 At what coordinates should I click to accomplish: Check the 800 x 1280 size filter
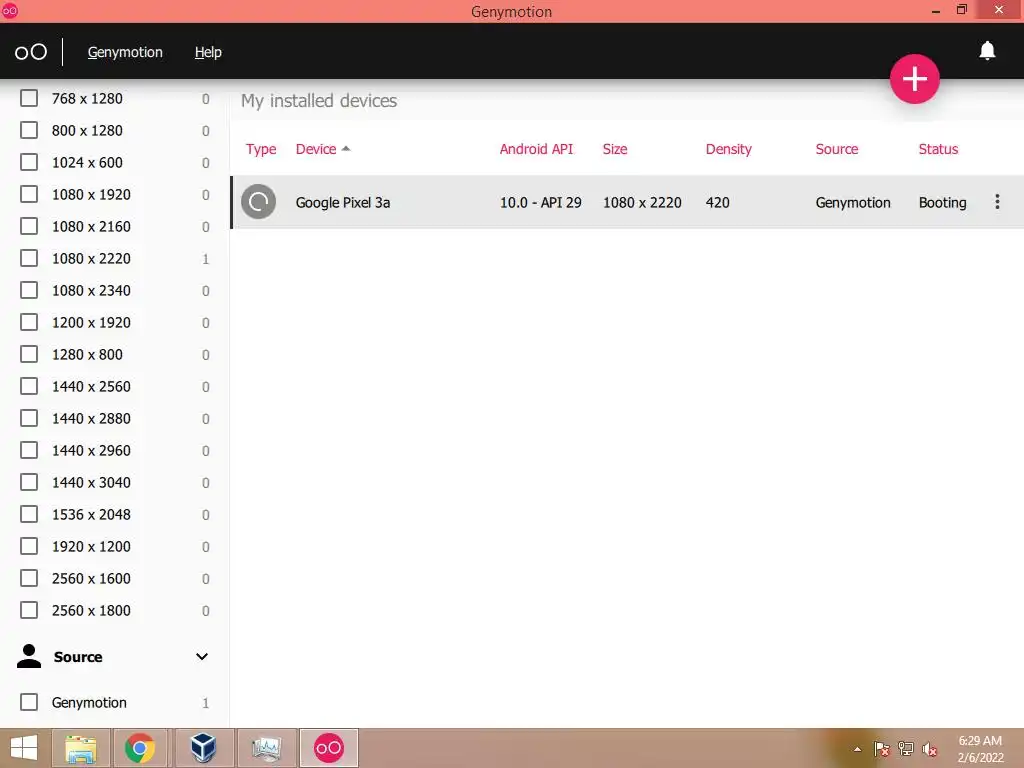29,130
